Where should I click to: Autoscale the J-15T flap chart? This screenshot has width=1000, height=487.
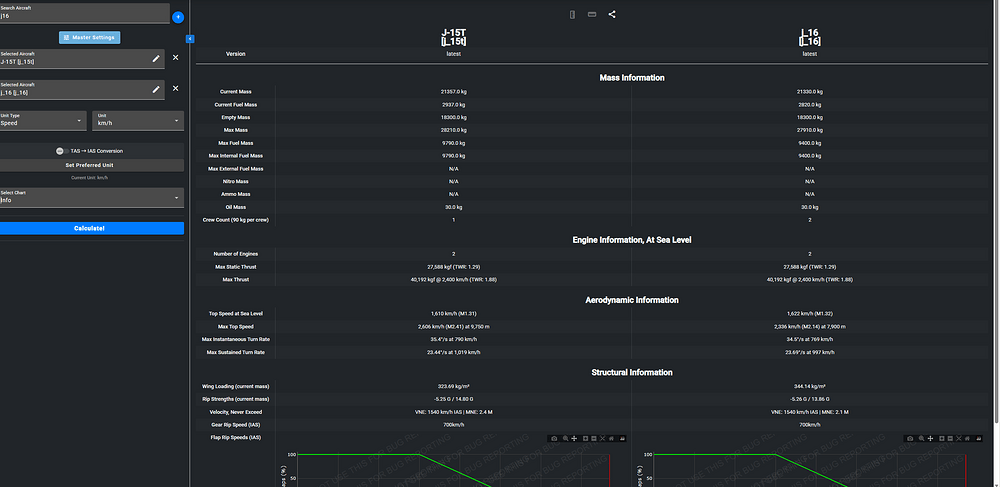coord(602,439)
